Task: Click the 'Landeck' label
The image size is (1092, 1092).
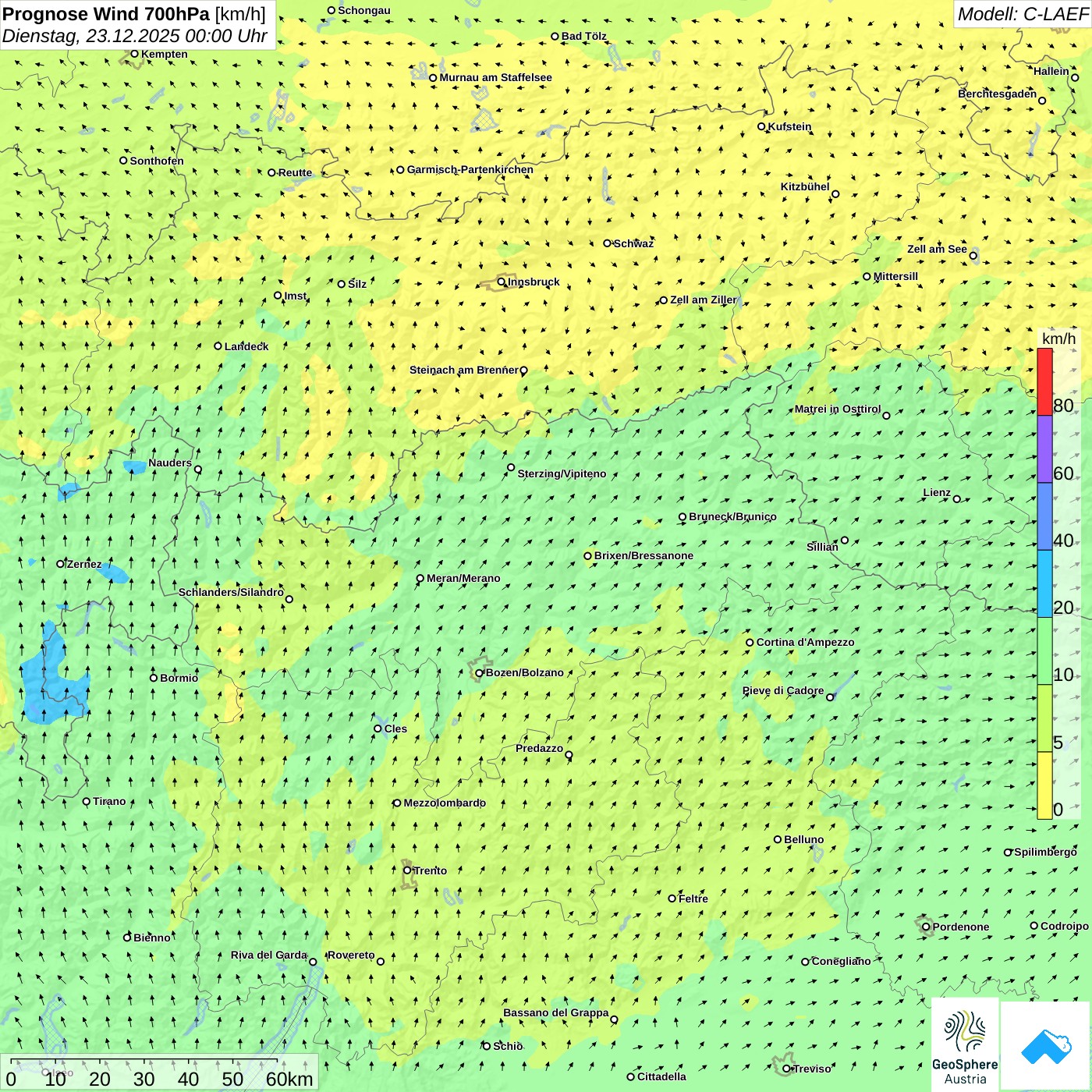Action: 246,346
